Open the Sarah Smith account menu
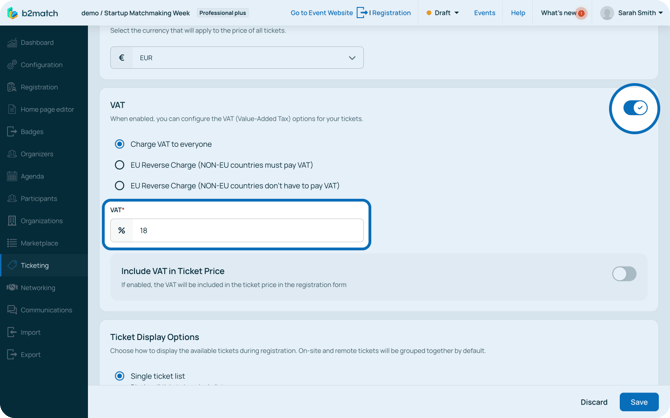670x418 pixels. pos(634,13)
